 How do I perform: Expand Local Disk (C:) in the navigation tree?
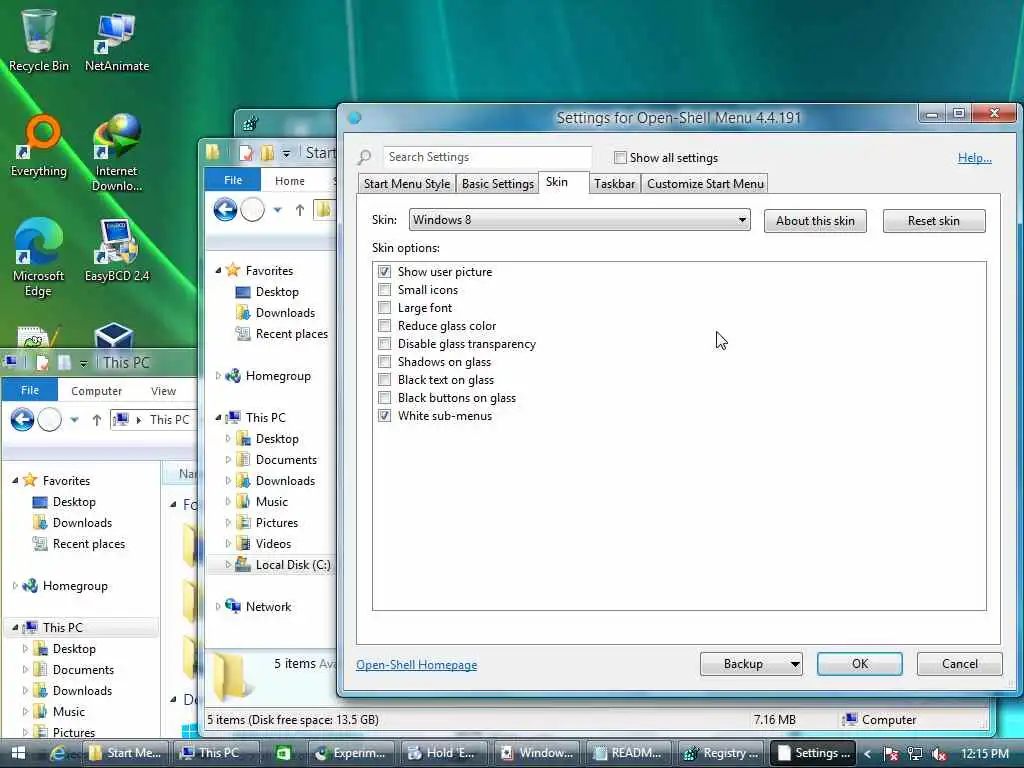[228, 564]
